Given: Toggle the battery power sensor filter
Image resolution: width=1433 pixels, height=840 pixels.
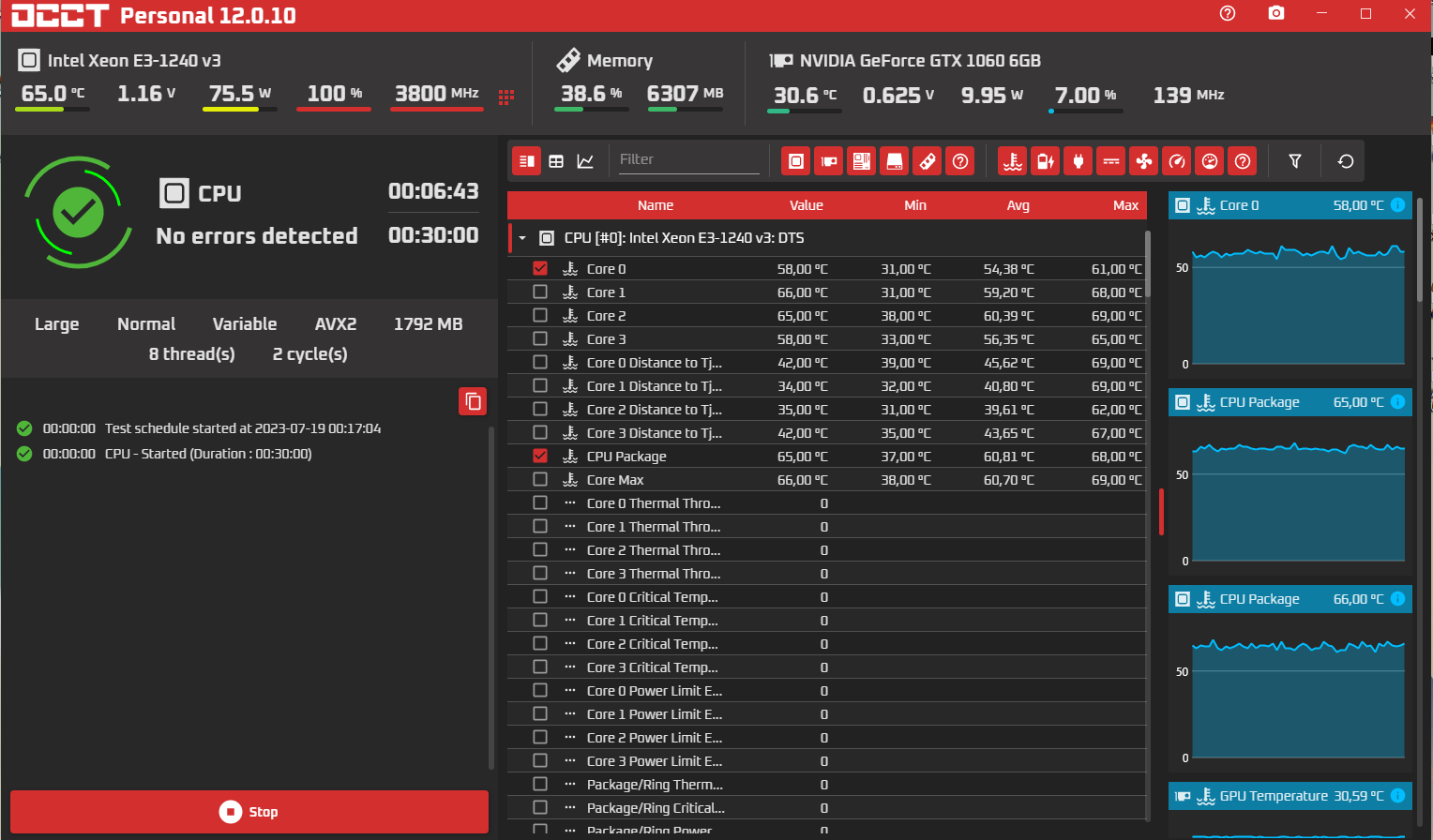Looking at the screenshot, I should coord(1045,161).
